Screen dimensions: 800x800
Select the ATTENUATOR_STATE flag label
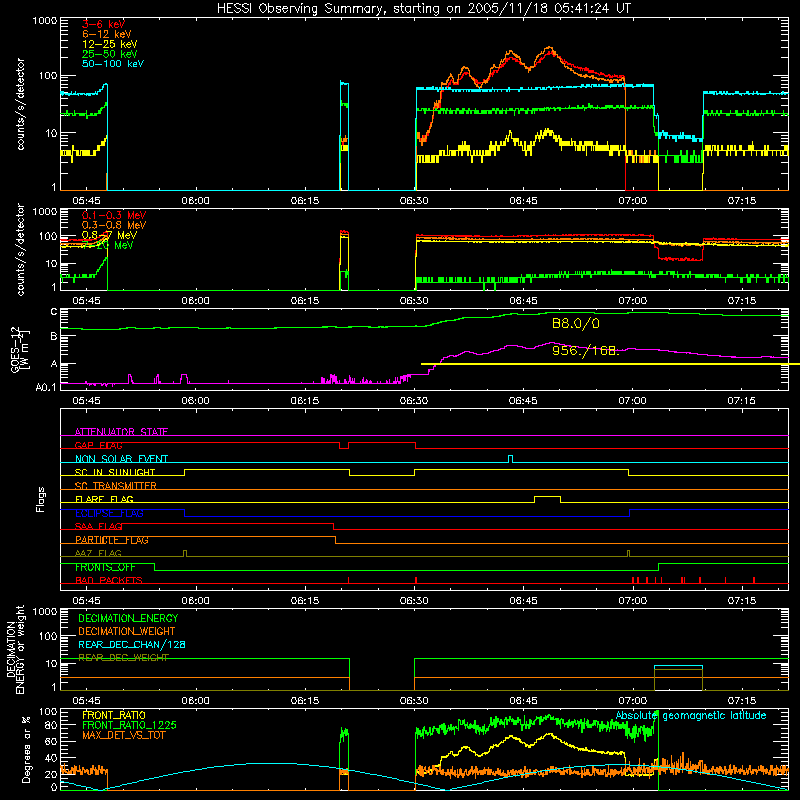(x=121, y=432)
